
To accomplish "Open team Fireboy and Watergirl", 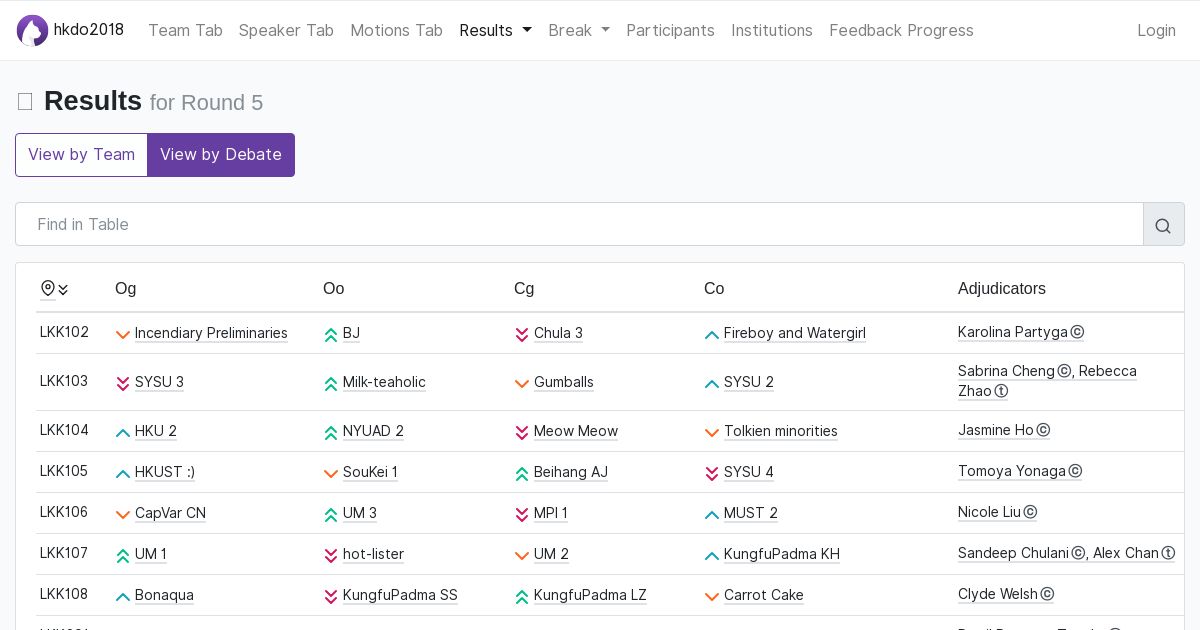I will coord(795,333).
